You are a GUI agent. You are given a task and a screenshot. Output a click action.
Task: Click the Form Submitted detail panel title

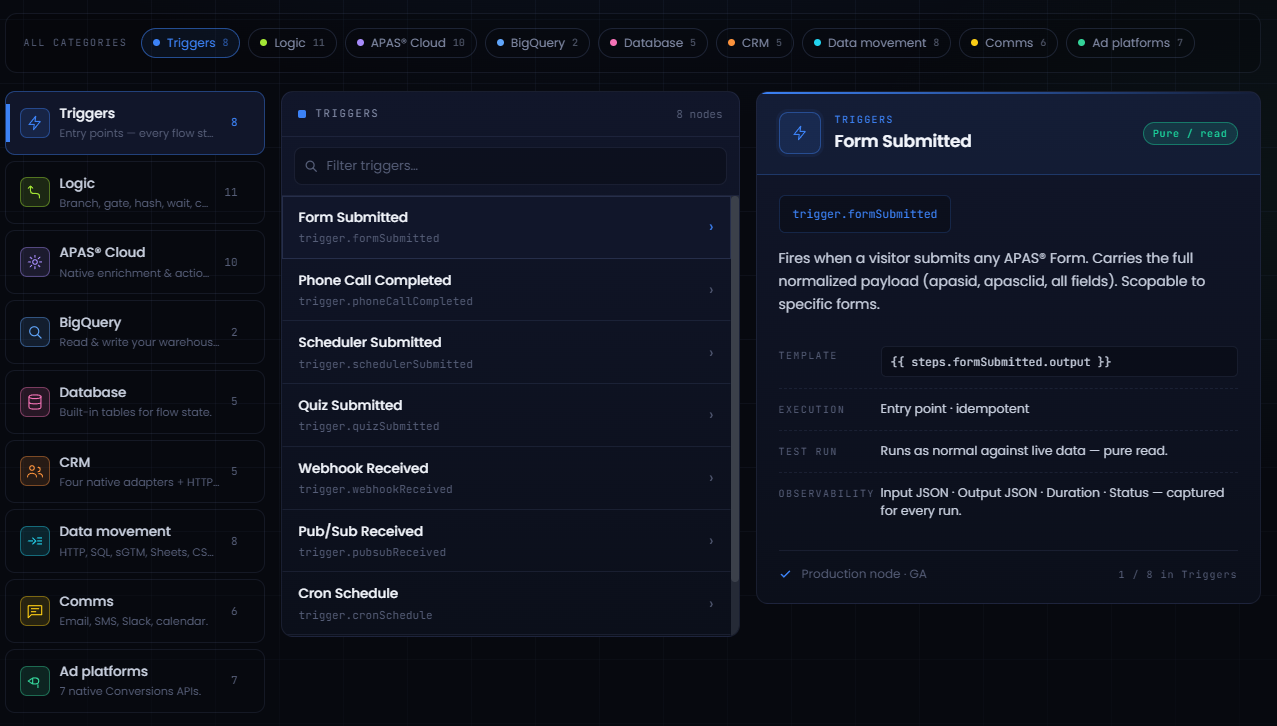tap(903, 142)
